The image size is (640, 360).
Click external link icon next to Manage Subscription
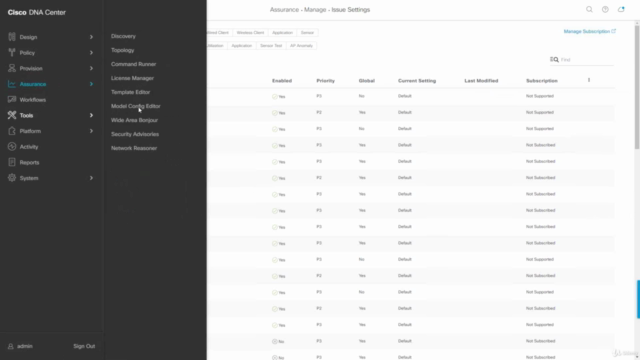click(613, 31)
